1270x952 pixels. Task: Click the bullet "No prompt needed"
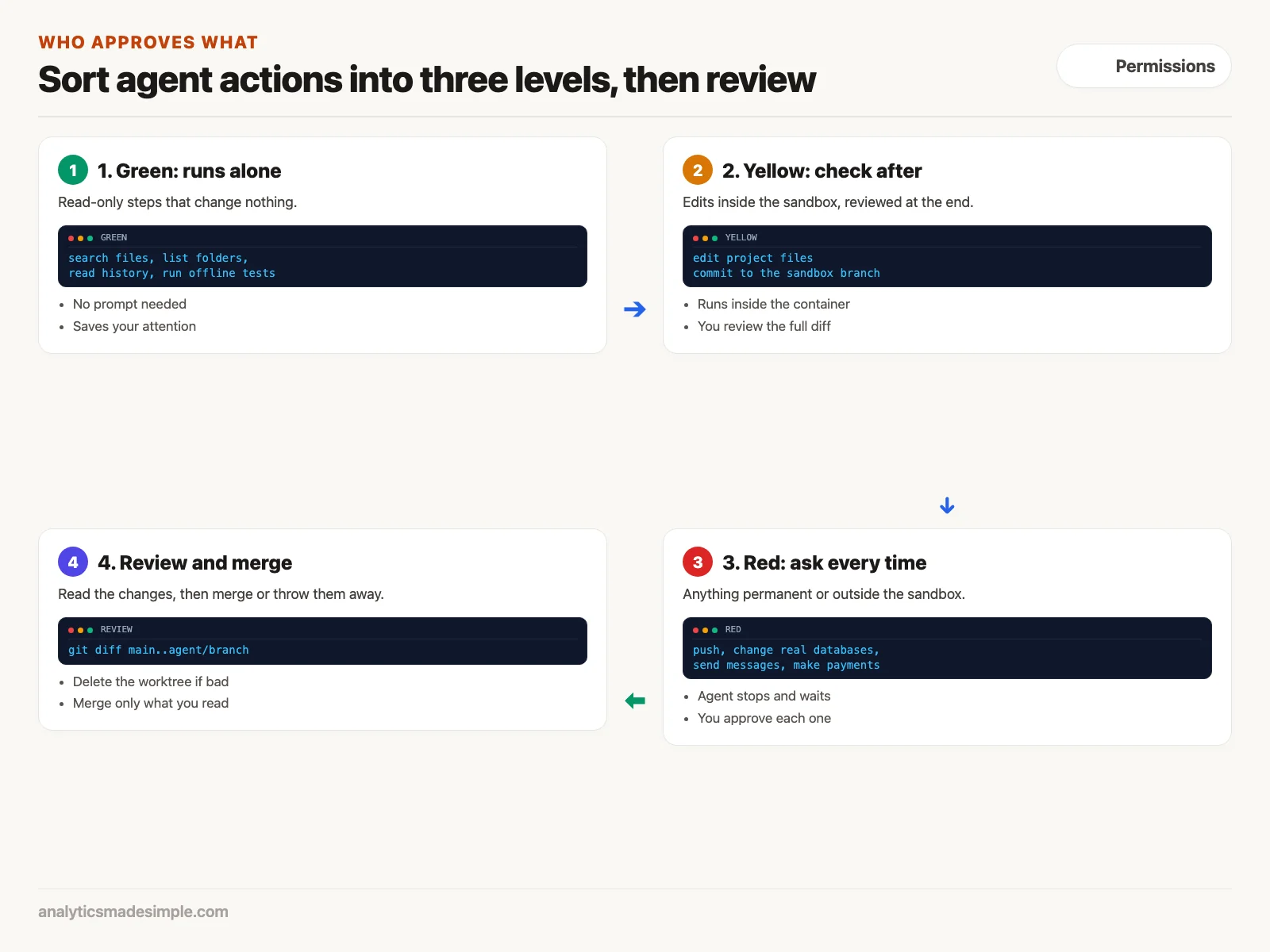129,304
